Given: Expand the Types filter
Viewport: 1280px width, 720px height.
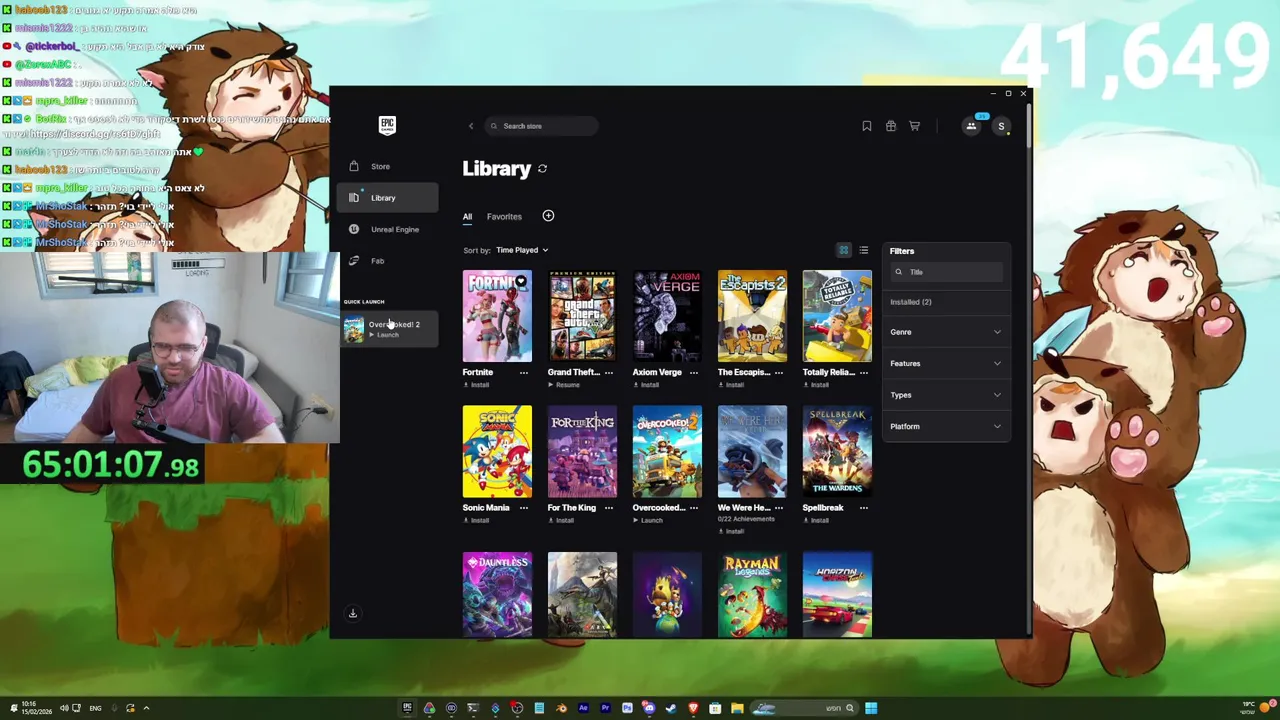Looking at the screenshot, I should click(946, 395).
